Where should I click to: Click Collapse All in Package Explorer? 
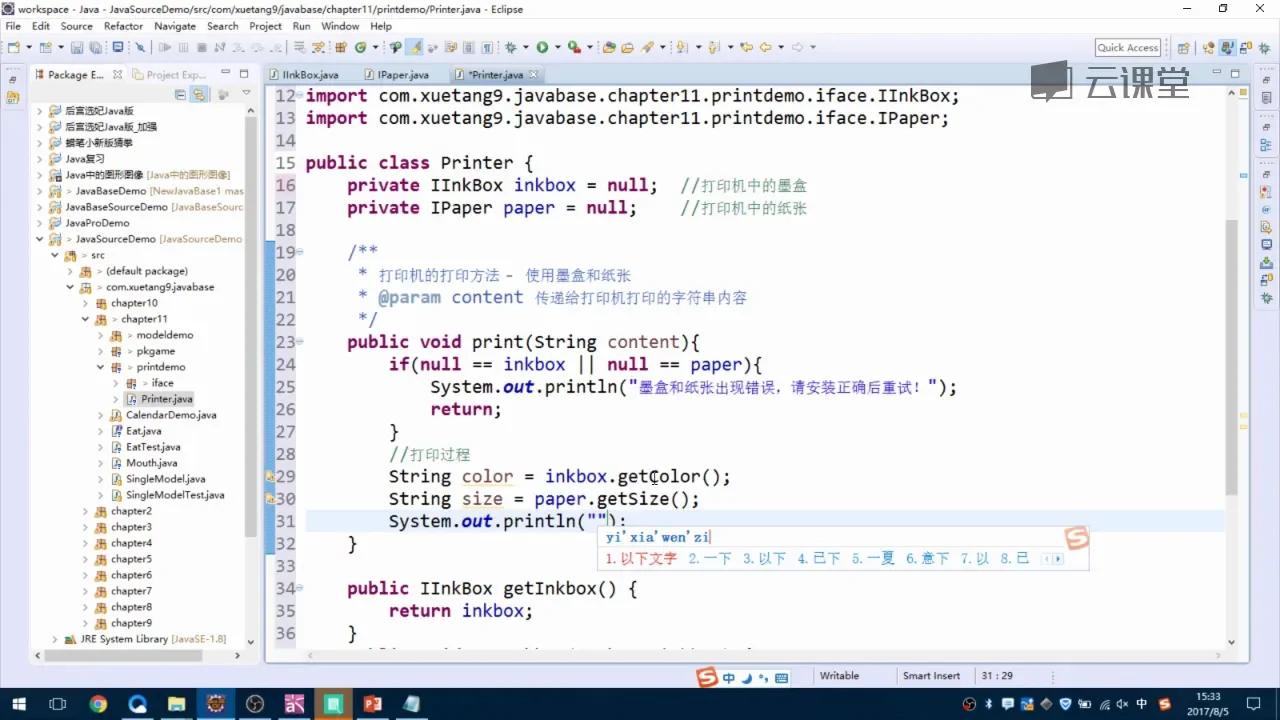click(x=180, y=94)
